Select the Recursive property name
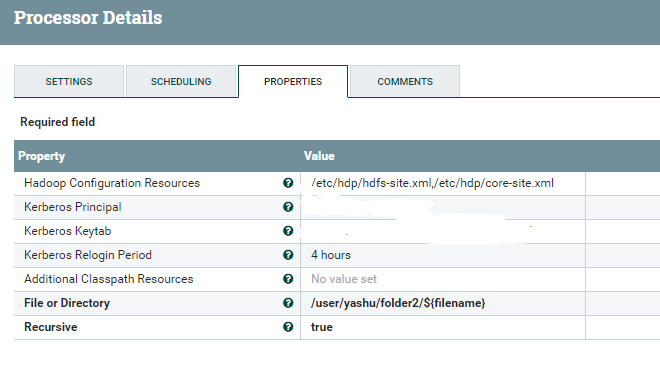The width and height of the screenshot is (660, 387). tap(51, 327)
